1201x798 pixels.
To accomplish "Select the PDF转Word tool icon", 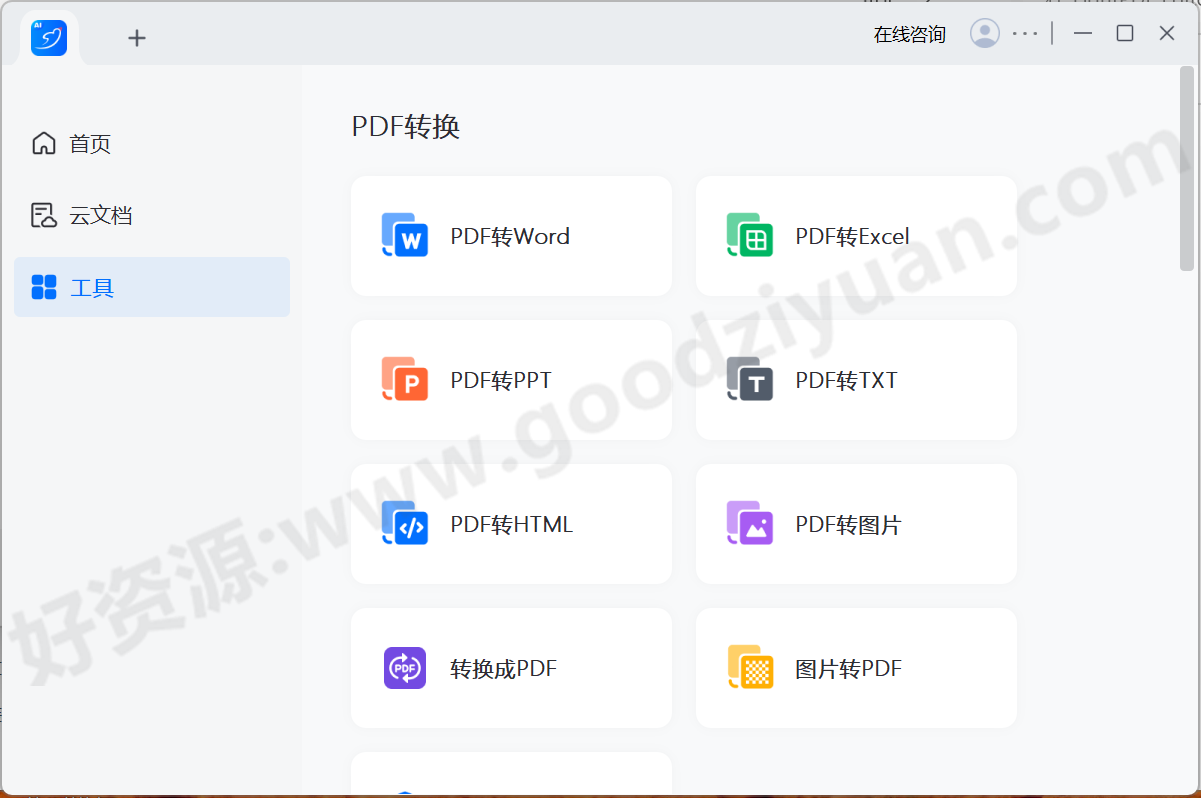I will (x=405, y=236).
